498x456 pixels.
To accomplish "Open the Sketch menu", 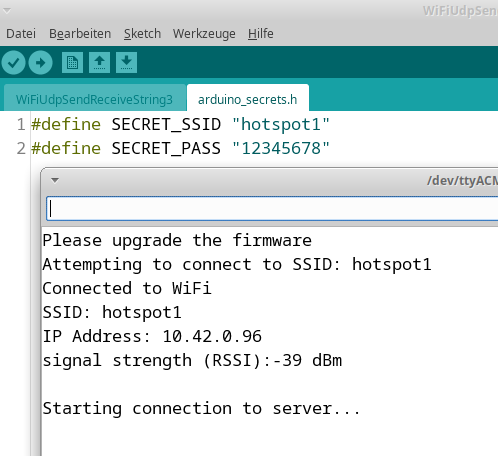I will [x=142, y=34].
